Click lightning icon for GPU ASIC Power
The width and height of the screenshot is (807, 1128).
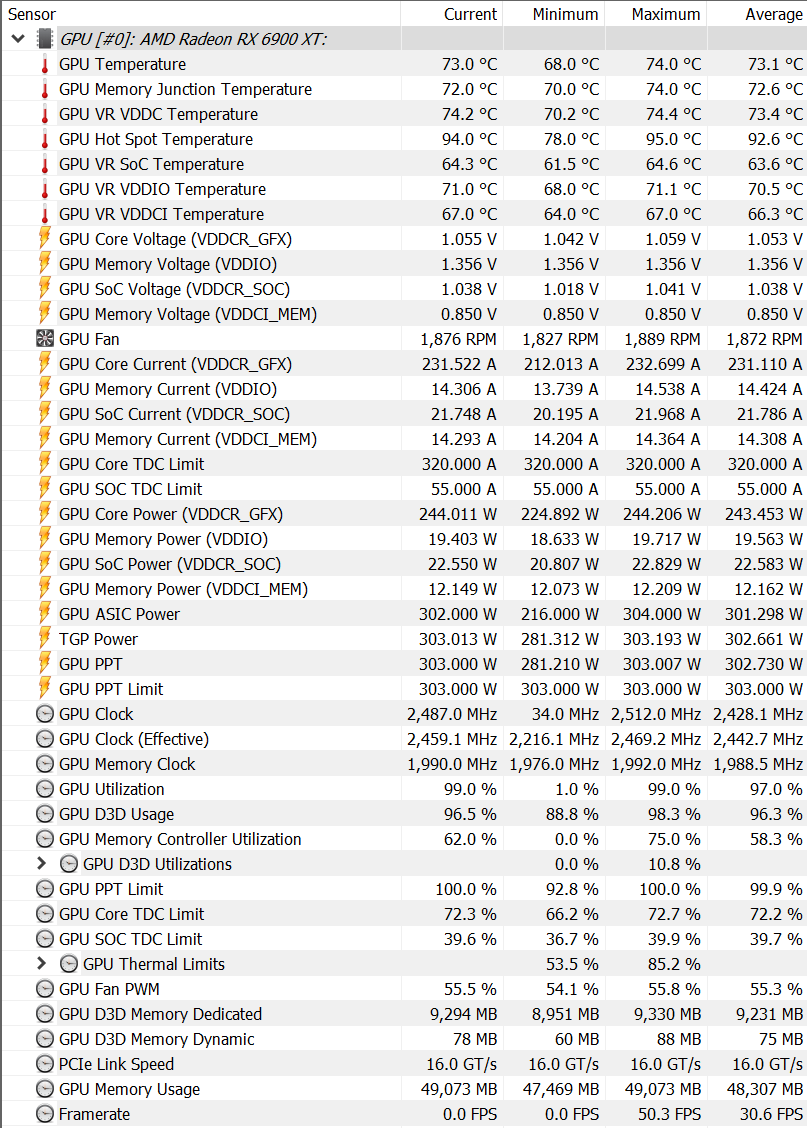[45, 614]
